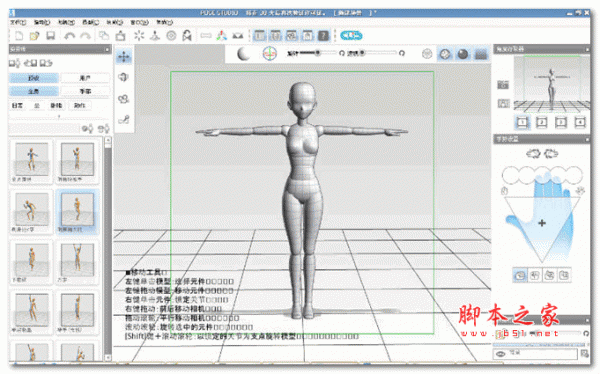The width and height of the screenshot is (600, 374).
Task: Redo using the right-curving toolbar arrow
Action: click(85, 36)
